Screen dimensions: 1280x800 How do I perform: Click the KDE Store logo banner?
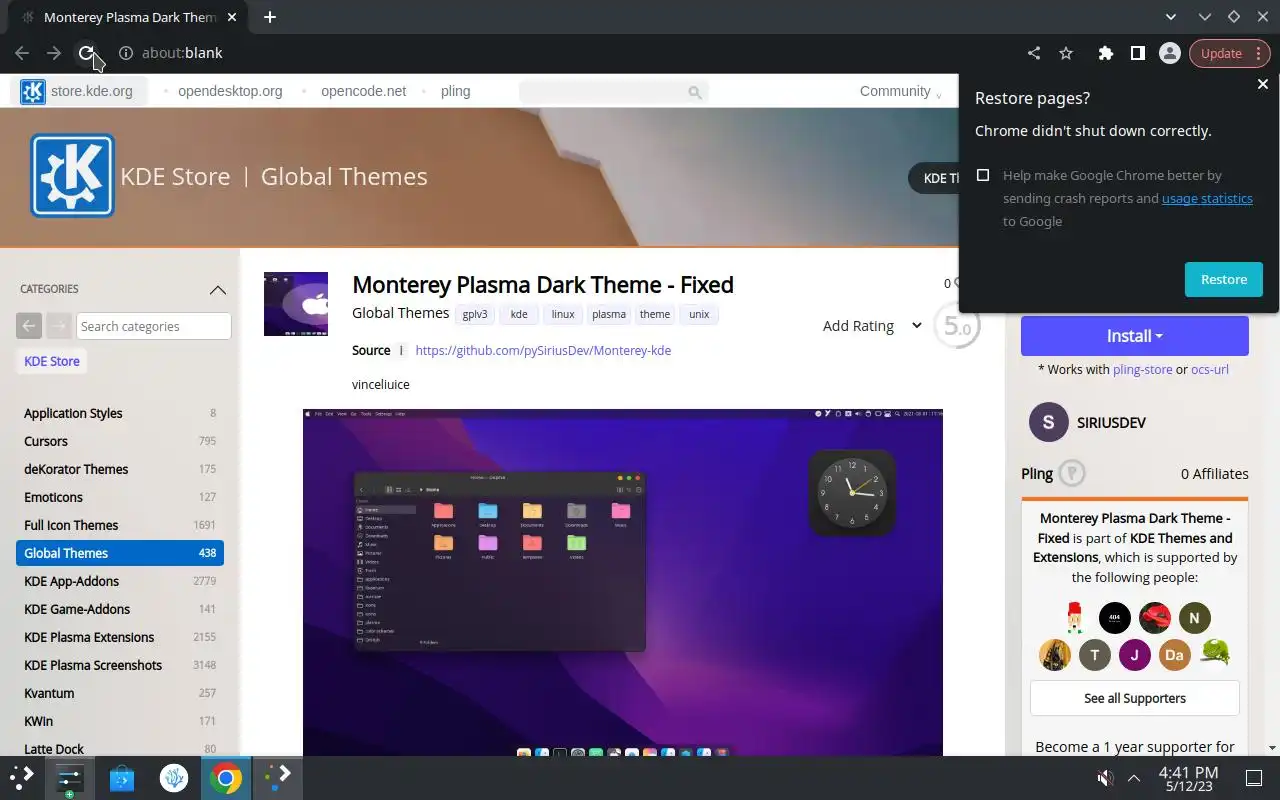coord(73,176)
